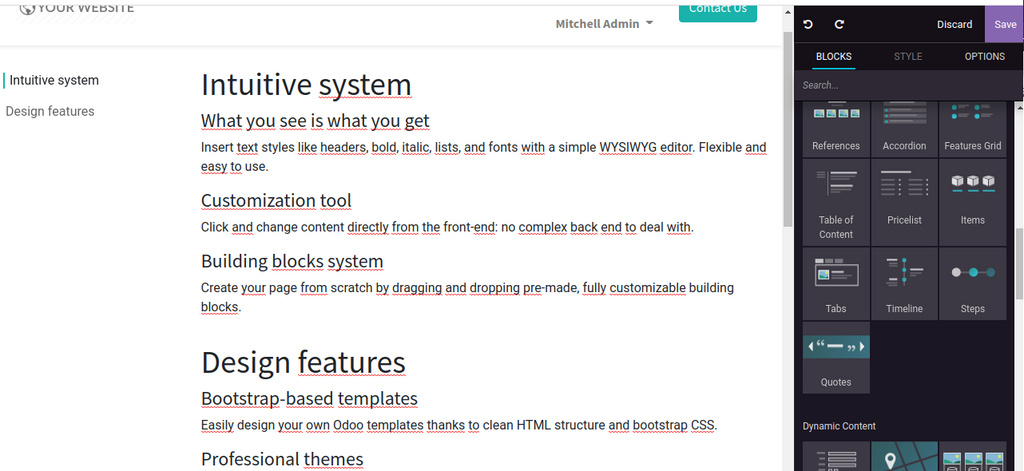
Task: Click Discard to cancel changes
Action: pyautogui.click(x=954, y=24)
